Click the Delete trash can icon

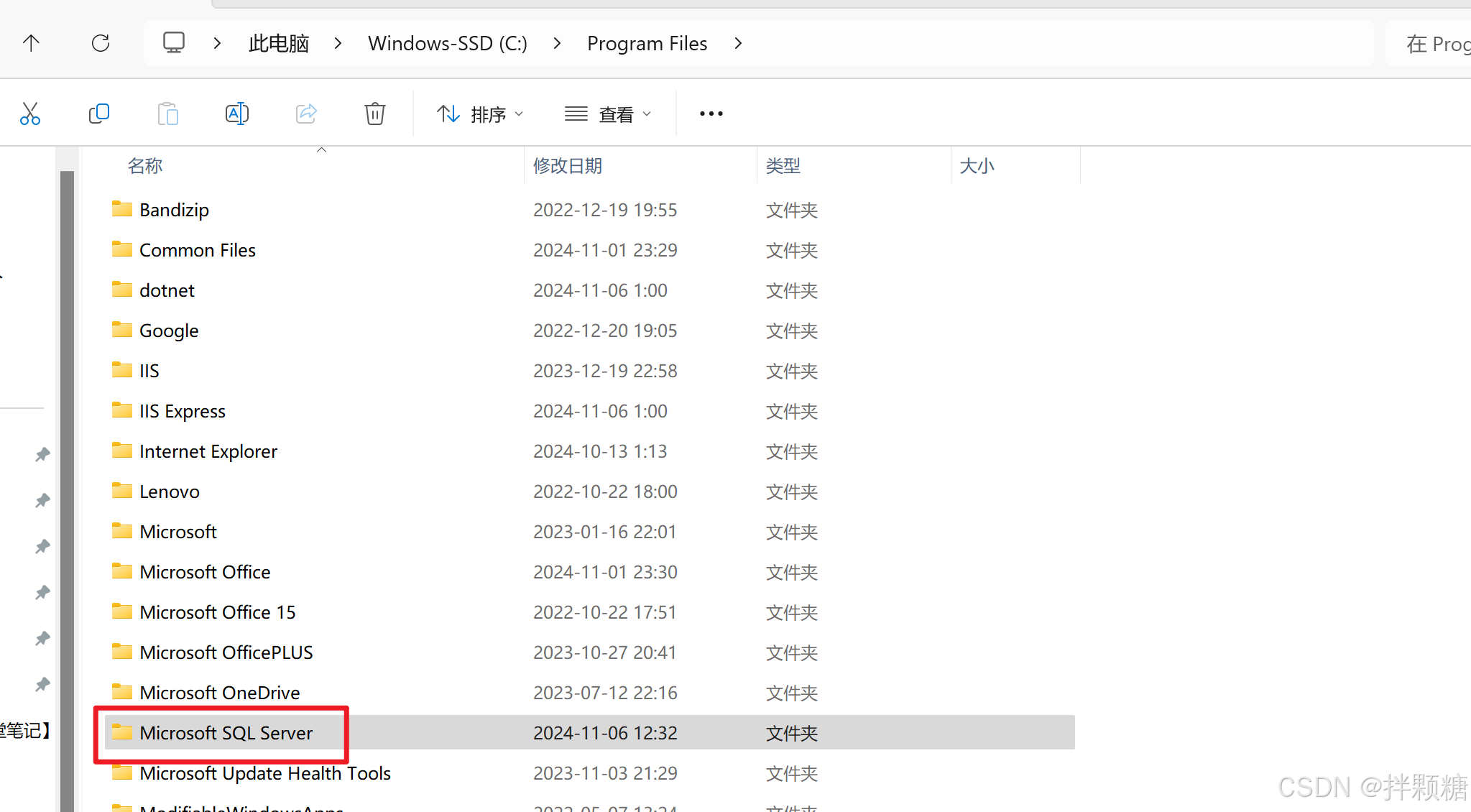(x=374, y=114)
